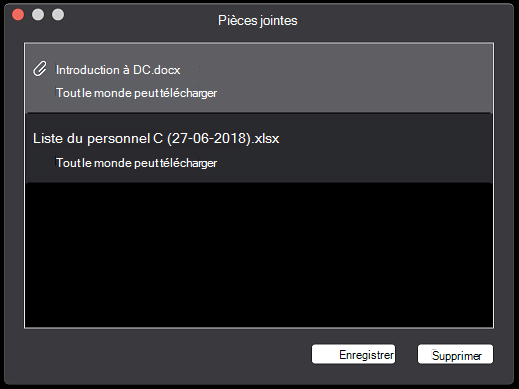Save the attachment using the Enregistrer button
This screenshot has height=389, width=519.
353,354
